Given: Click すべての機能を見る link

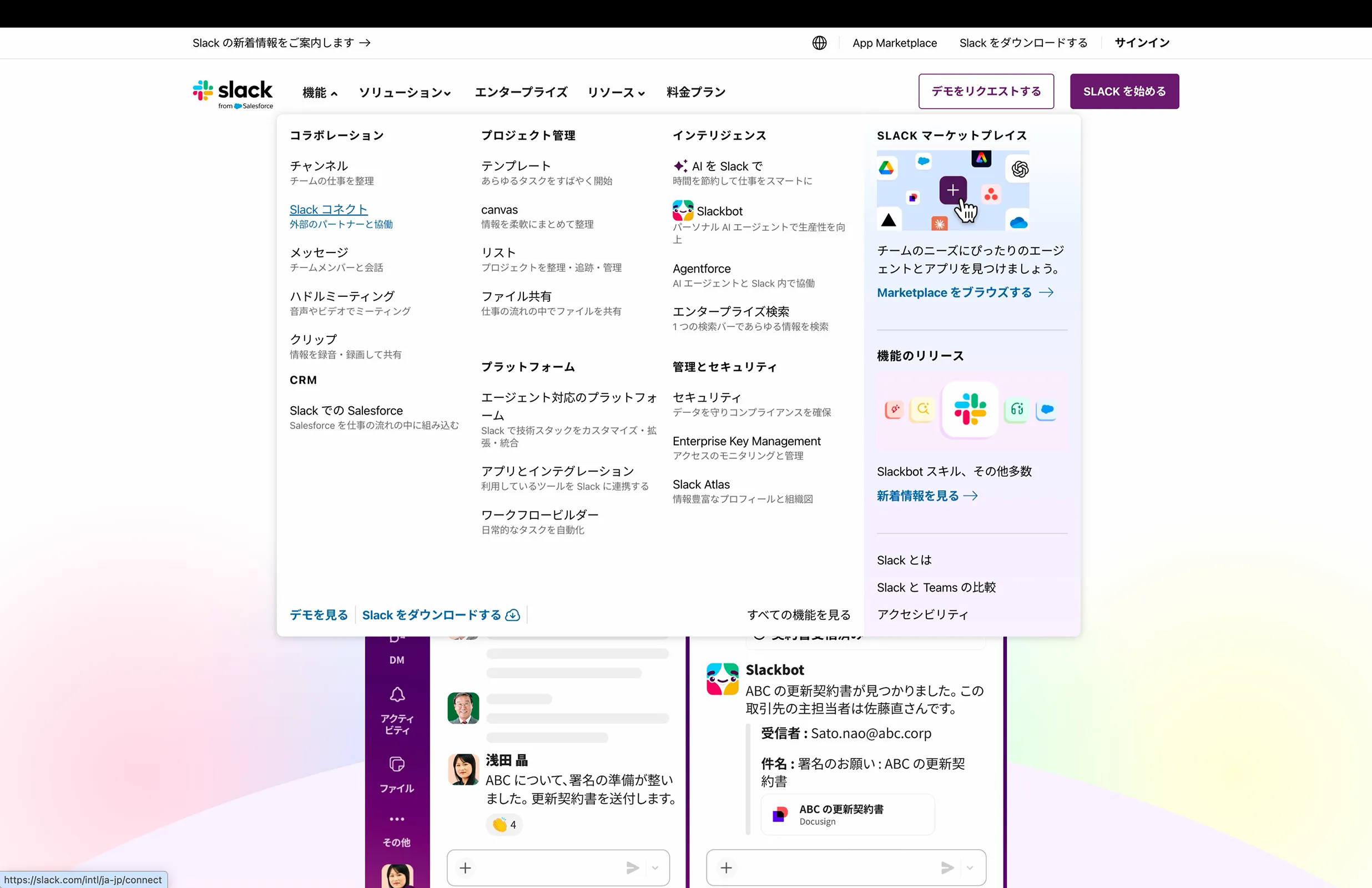Looking at the screenshot, I should coord(799,615).
